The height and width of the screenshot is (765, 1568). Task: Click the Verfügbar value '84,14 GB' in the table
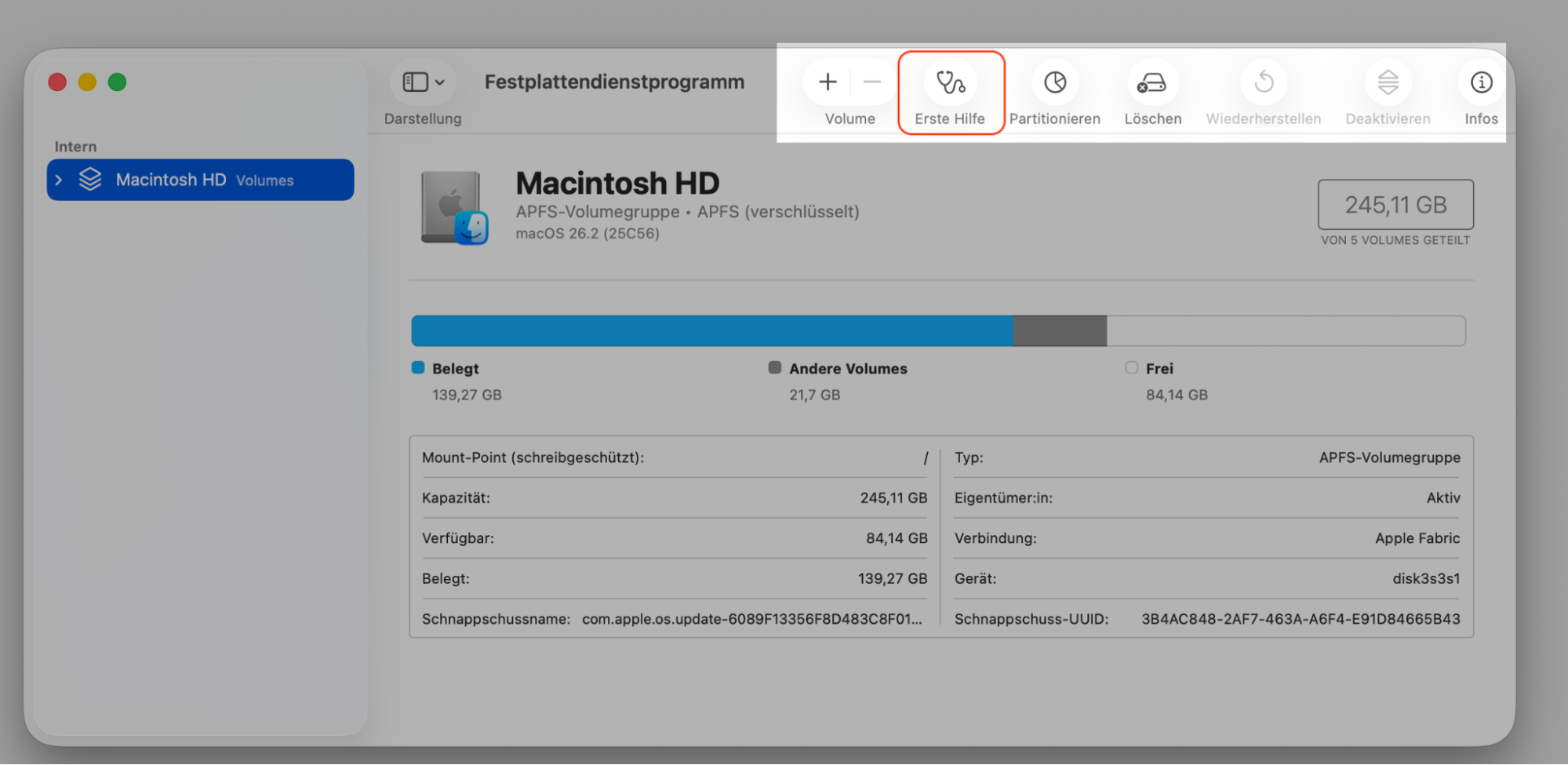[897, 538]
